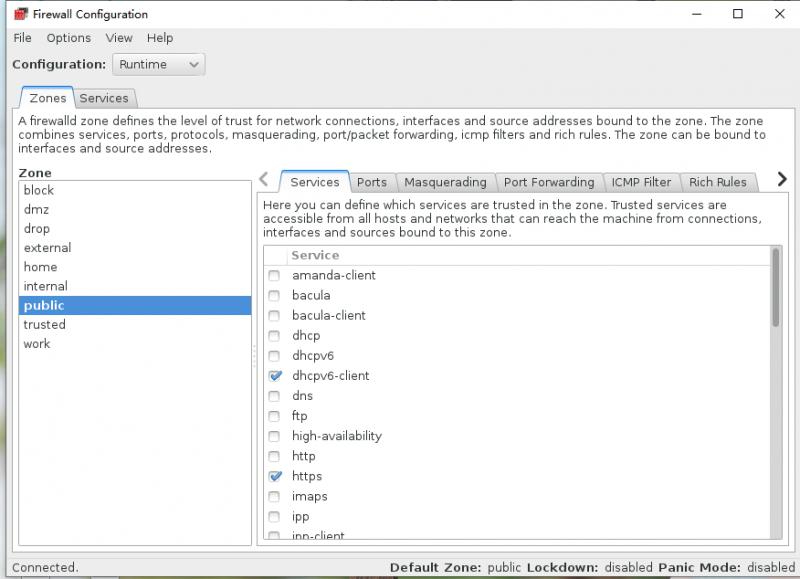Open the Options menu
Screen dimensions: 800x579
[68, 38]
